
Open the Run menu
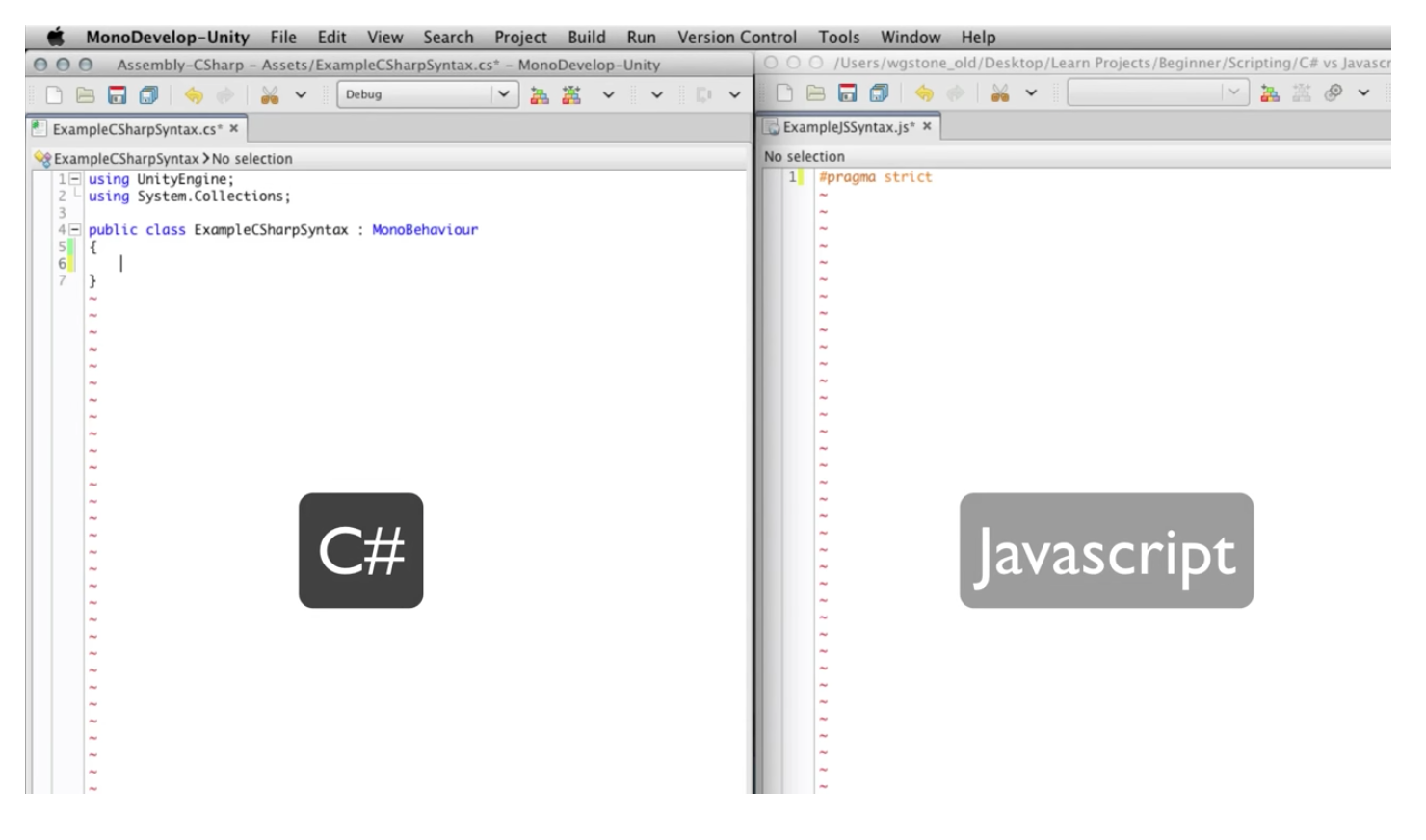pos(641,37)
